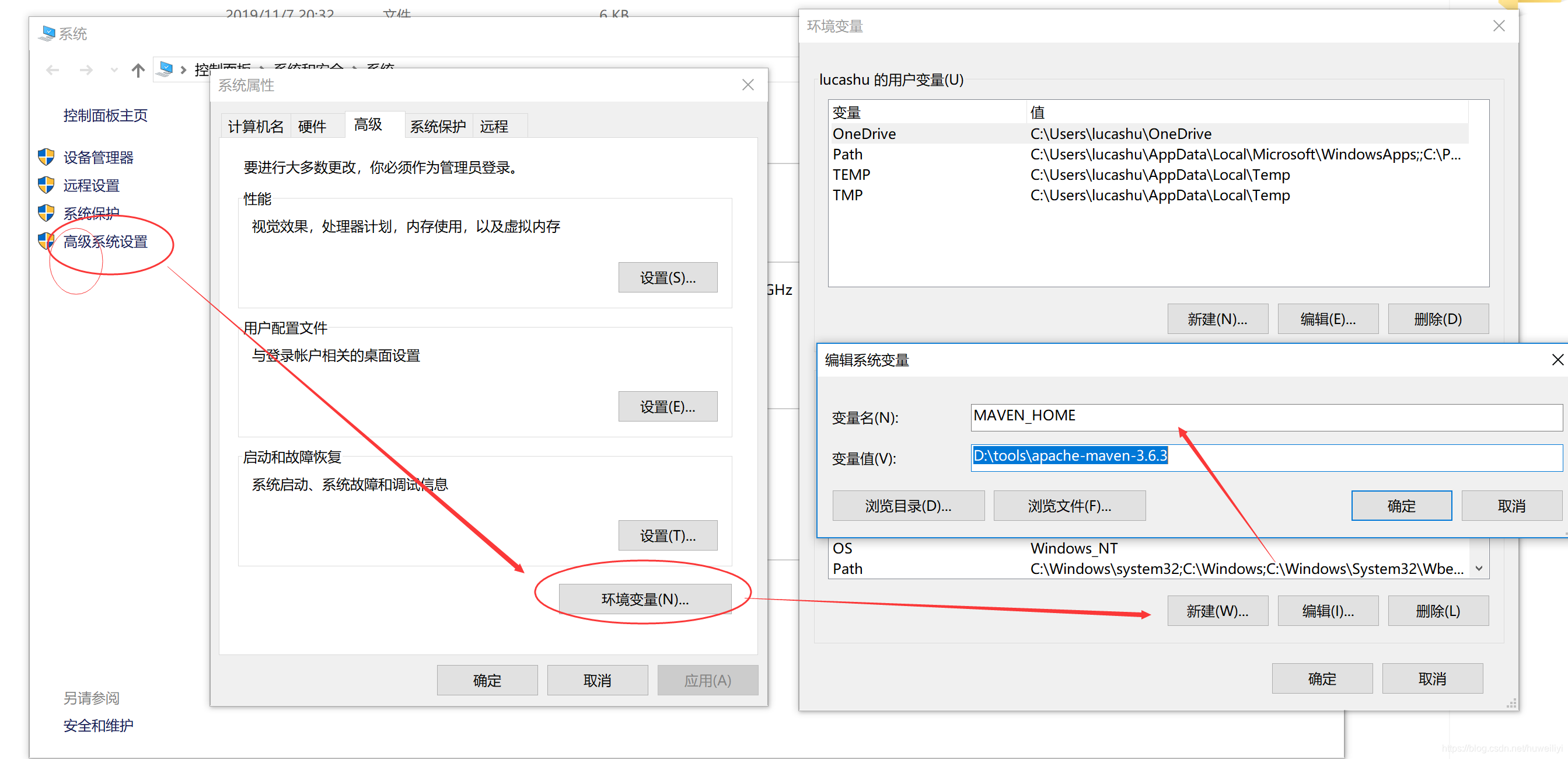Viewport: 1568px width, 759px height.
Task: Click system variables 删除(L) button
Action: [1438, 610]
